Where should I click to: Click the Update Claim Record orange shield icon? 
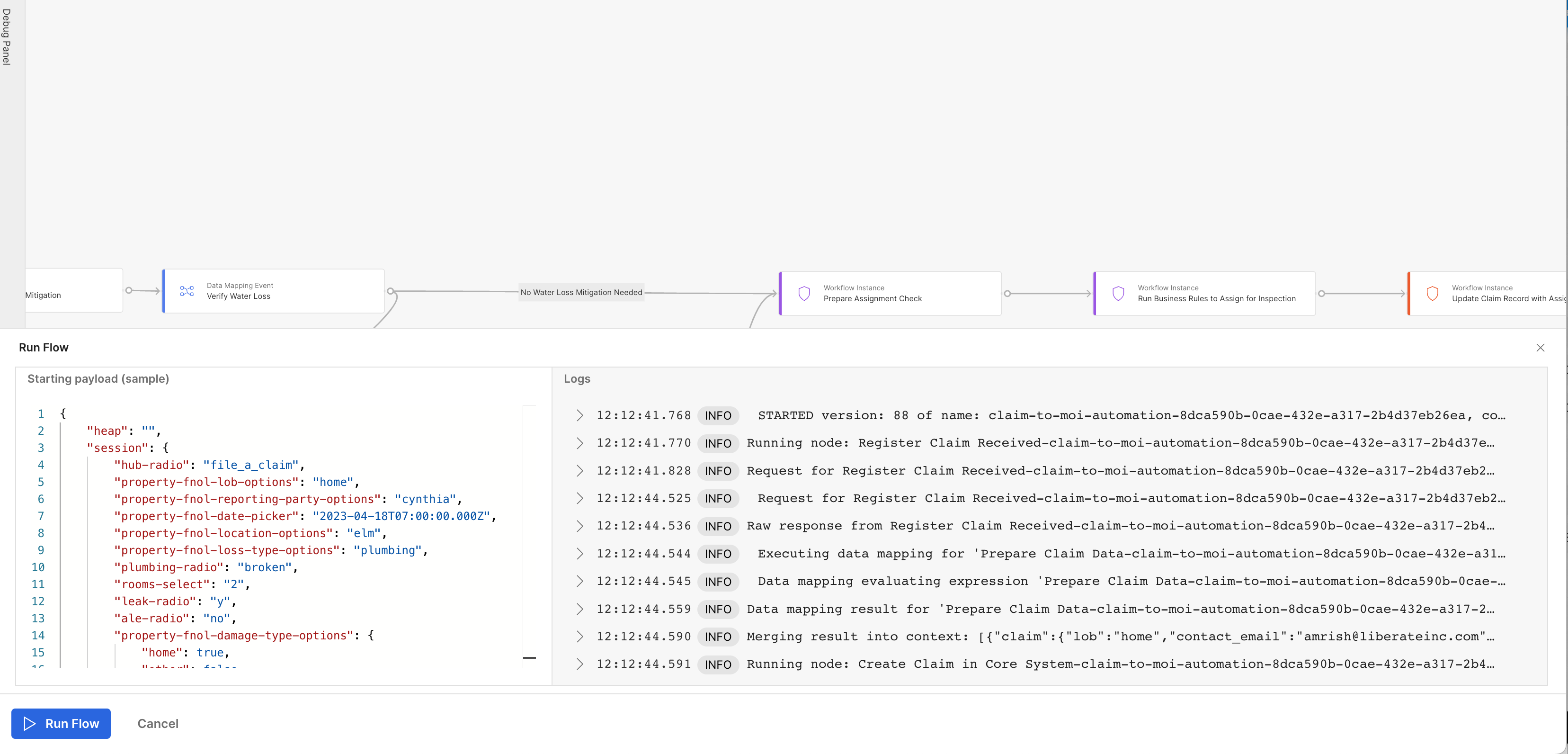1432,294
